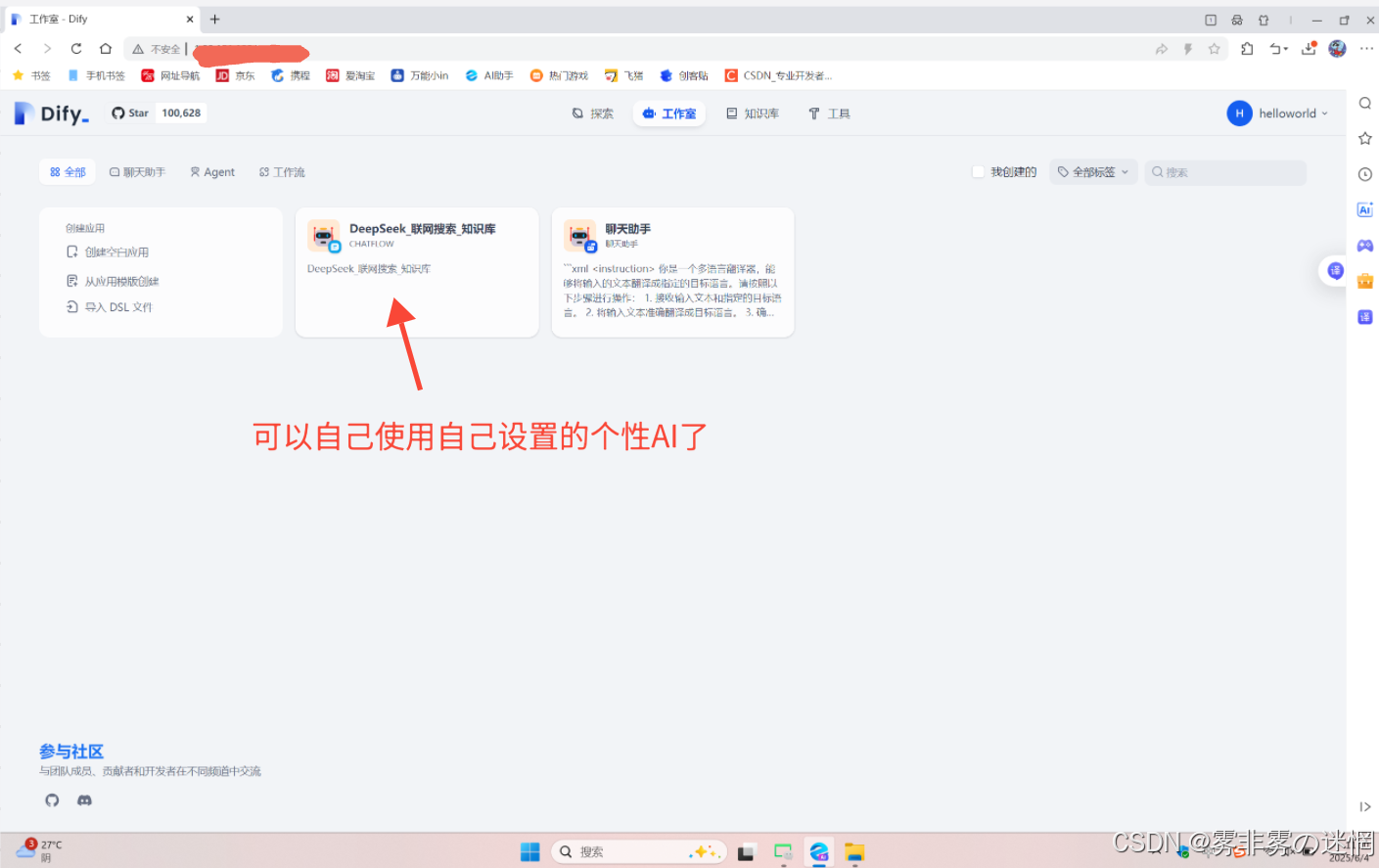
Task: Open the browser three-dot menu
Action: click(x=1366, y=49)
